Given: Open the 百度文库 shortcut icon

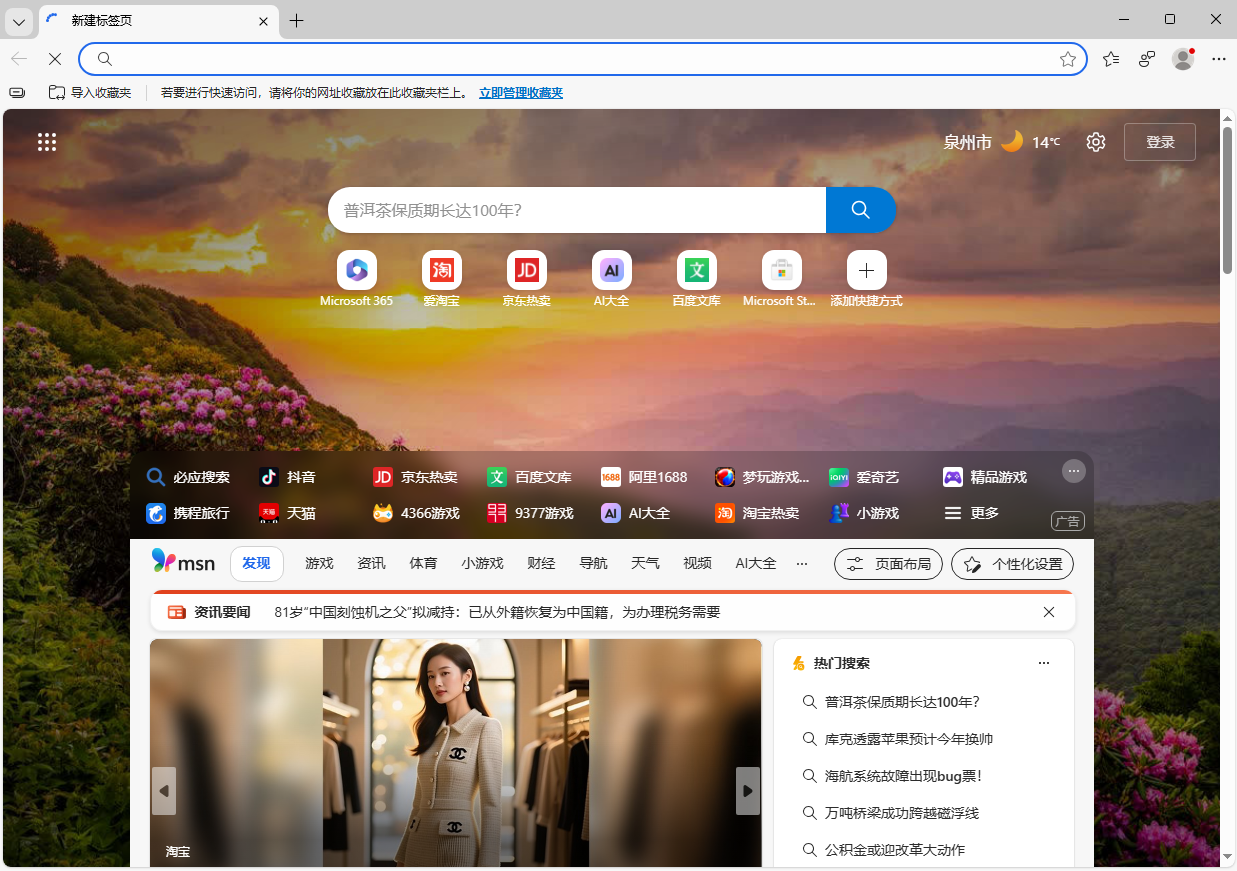Looking at the screenshot, I should 696,270.
